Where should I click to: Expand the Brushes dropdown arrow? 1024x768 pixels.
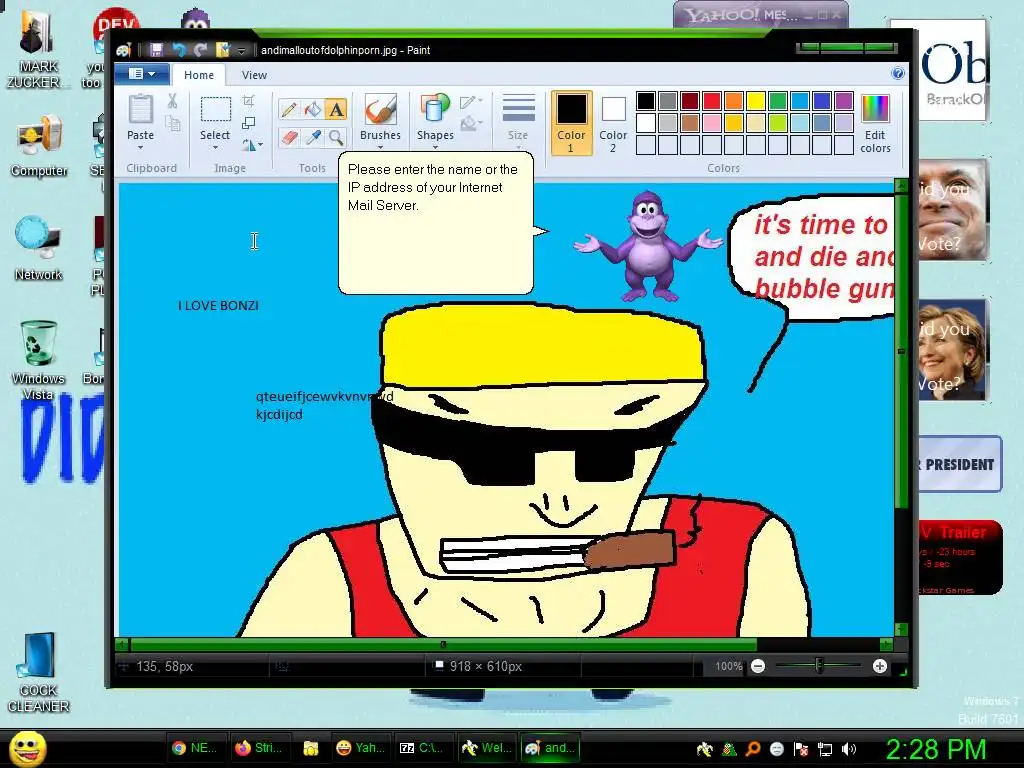click(x=380, y=148)
